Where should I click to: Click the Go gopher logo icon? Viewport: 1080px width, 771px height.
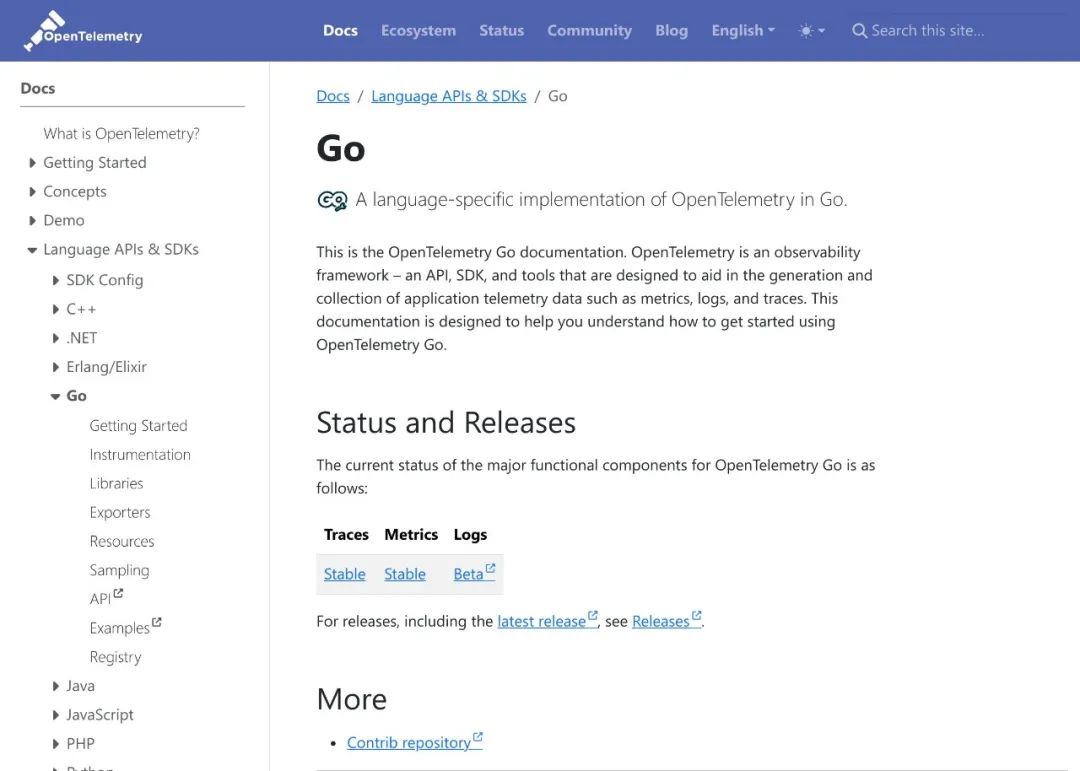332,201
